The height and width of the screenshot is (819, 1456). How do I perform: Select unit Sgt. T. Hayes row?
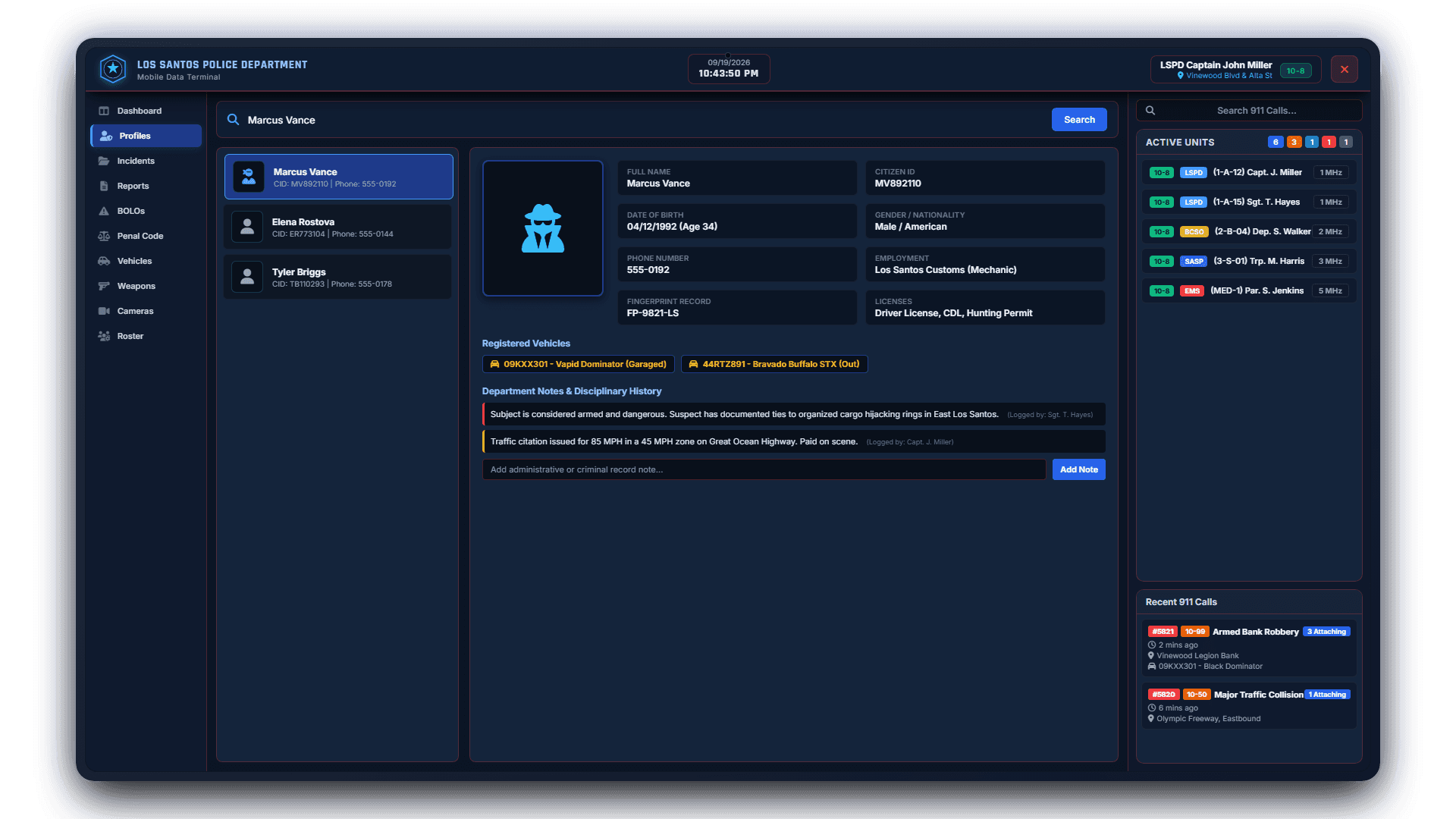pyautogui.click(x=1249, y=202)
